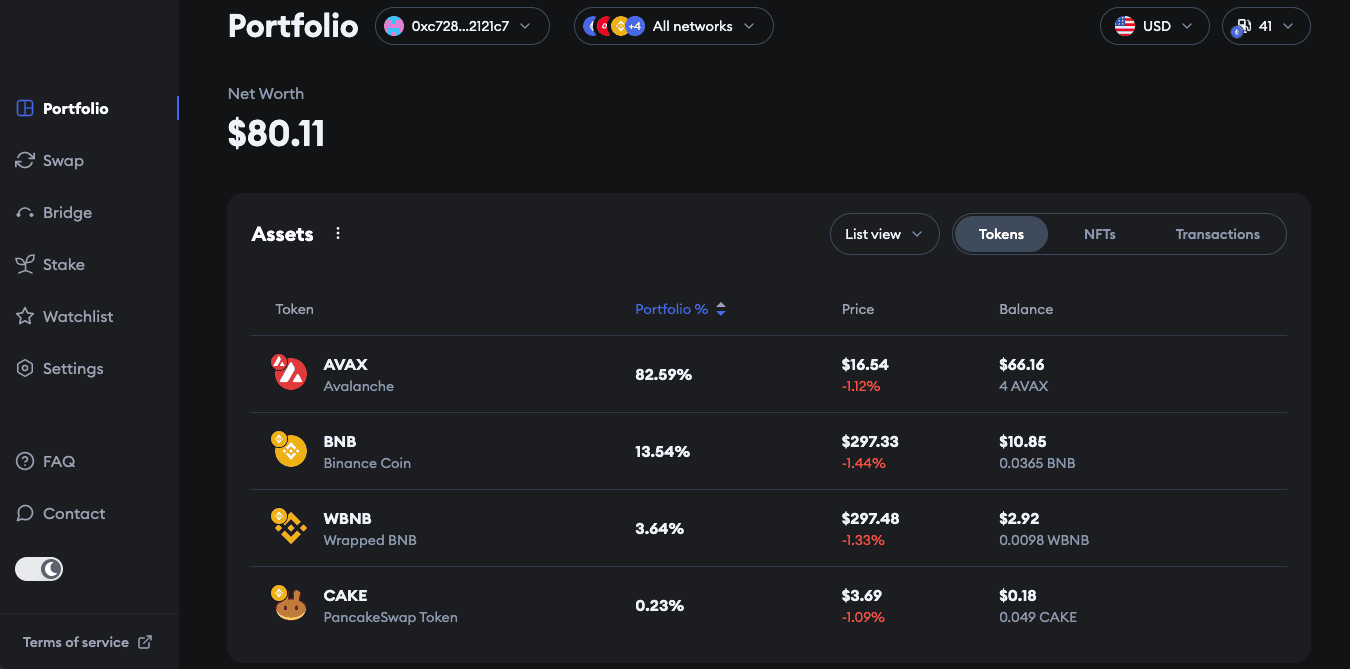Toggle the dark mode switch

coord(39,569)
